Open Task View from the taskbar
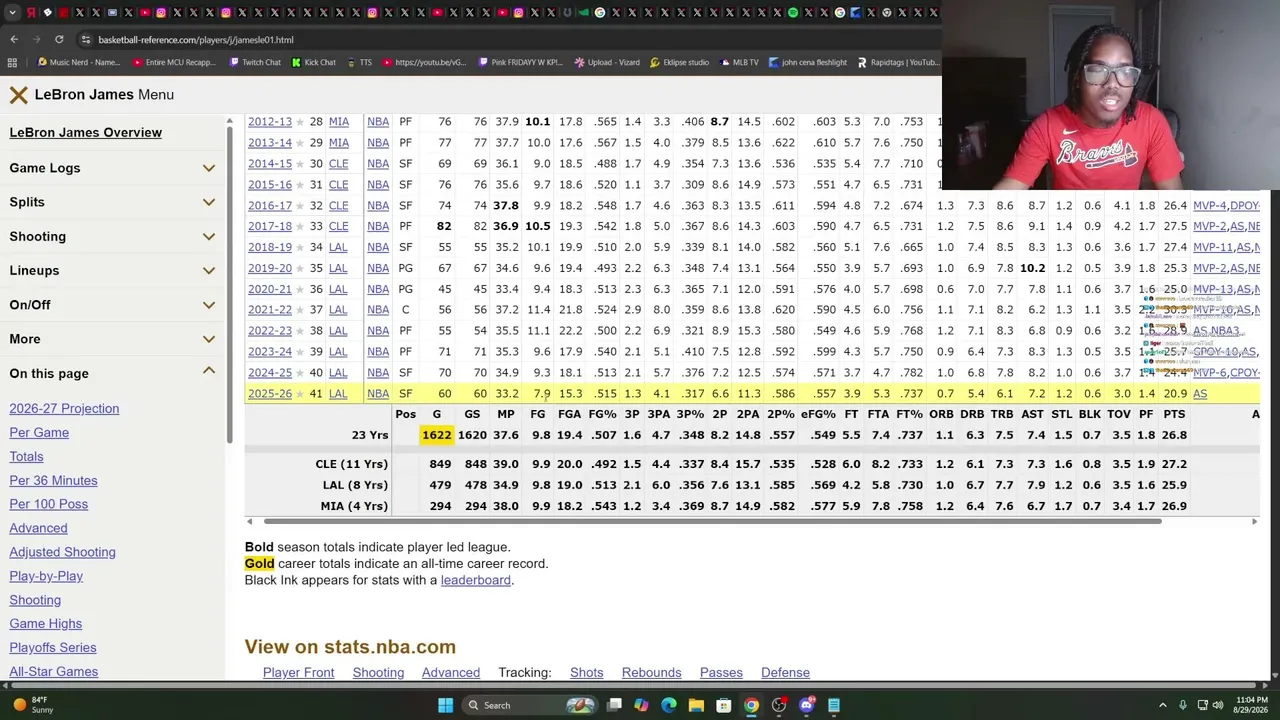The height and width of the screenshot is (720, 1280). (615, 705)
